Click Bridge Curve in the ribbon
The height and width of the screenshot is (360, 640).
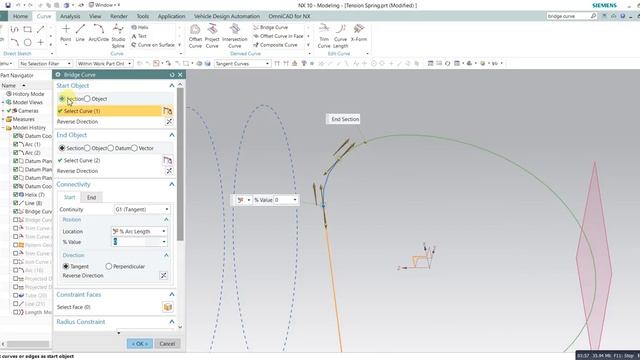pos(271,27)
